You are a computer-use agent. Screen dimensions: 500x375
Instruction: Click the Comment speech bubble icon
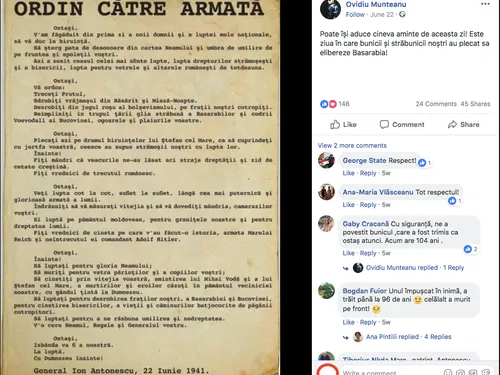pyautogui.click(x=384, y=125)
